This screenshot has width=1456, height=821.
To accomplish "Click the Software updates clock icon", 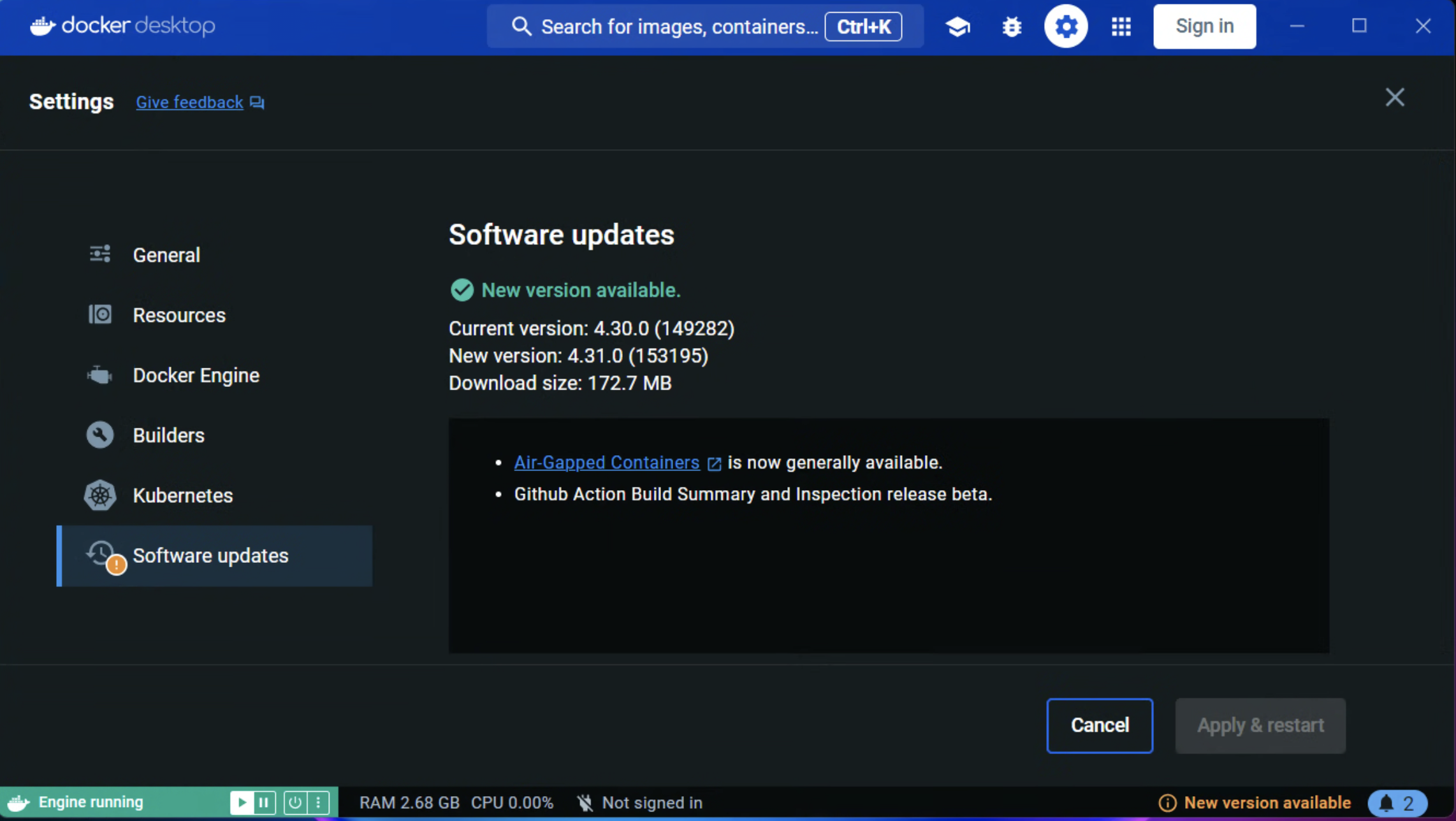I will (102, 555).
